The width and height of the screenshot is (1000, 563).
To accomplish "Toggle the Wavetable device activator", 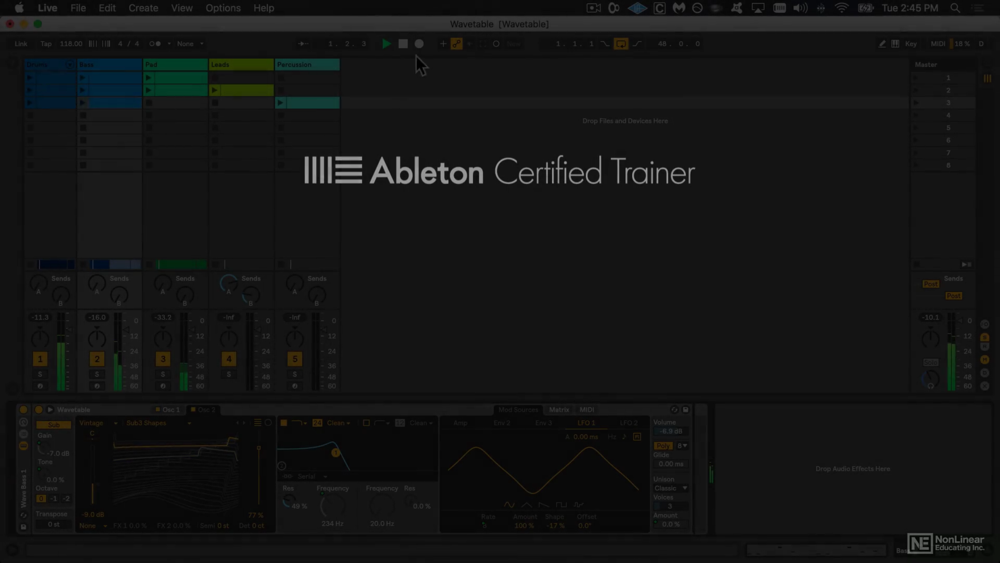I will (38, 409).
